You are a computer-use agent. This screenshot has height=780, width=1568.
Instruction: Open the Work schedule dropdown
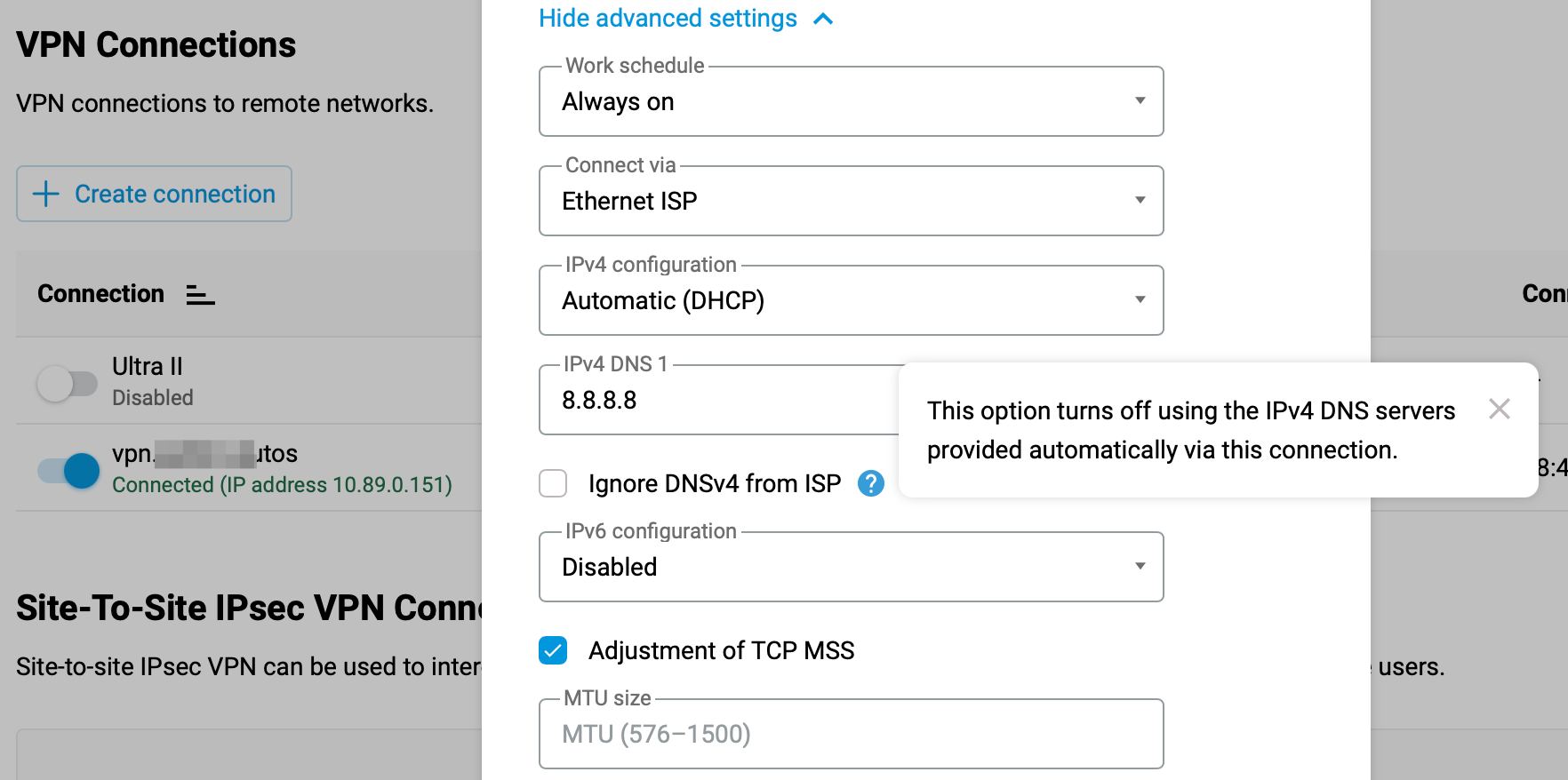pos(851,101)
